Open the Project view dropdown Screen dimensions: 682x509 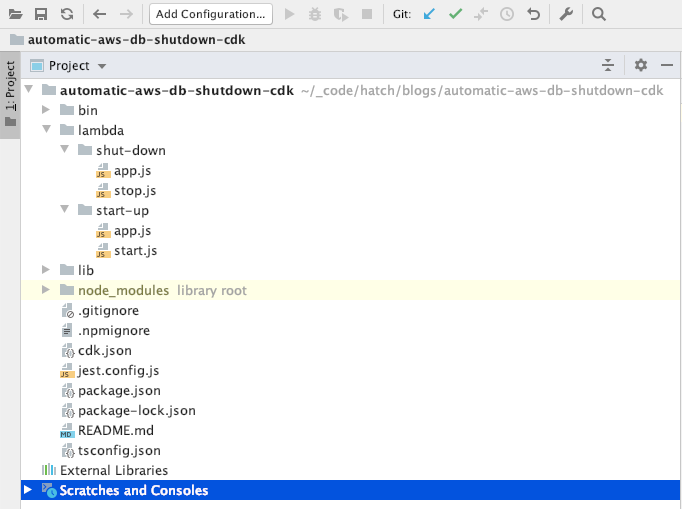pos(68,66)
